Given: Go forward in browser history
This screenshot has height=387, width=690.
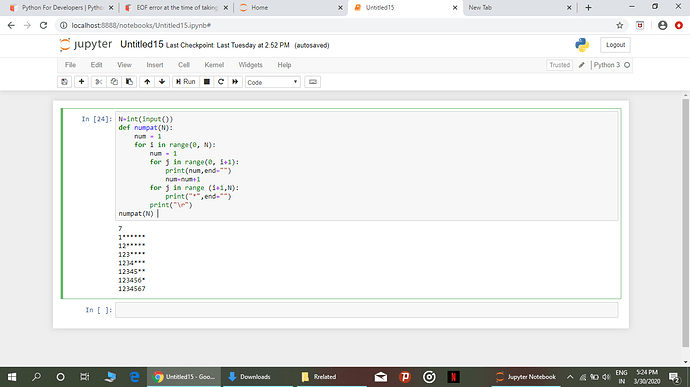Looking at the screenshot, I should (27, 26).
